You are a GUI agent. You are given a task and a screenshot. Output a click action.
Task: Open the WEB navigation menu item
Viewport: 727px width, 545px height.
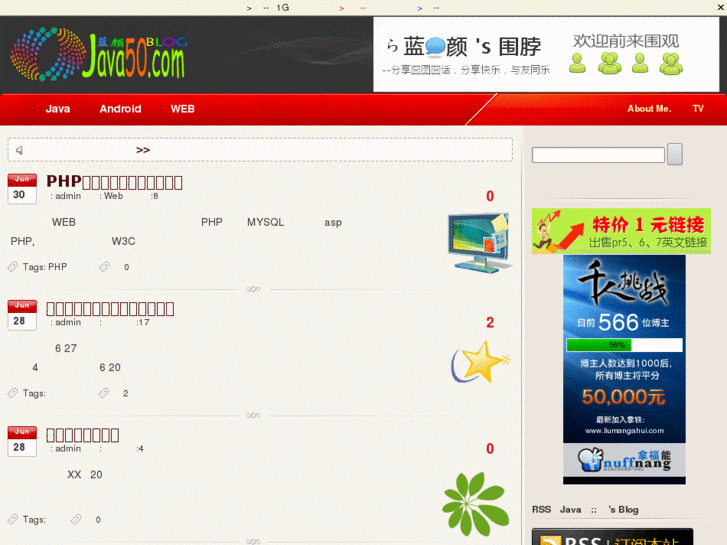click(x=183, y=109)
